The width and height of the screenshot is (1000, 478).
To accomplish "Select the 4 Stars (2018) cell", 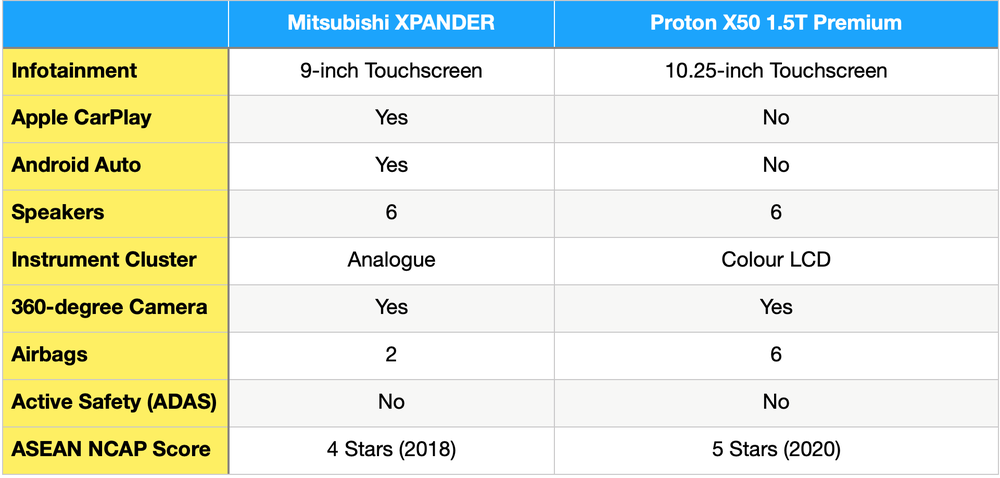I will pos(391,449).
